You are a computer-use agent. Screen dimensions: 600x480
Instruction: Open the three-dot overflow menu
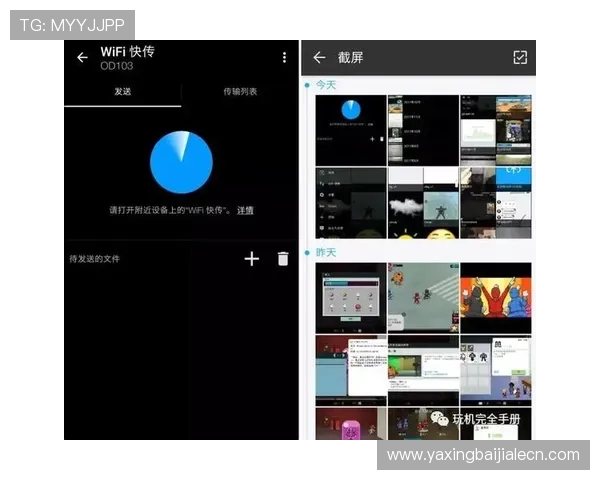[284, 58]
